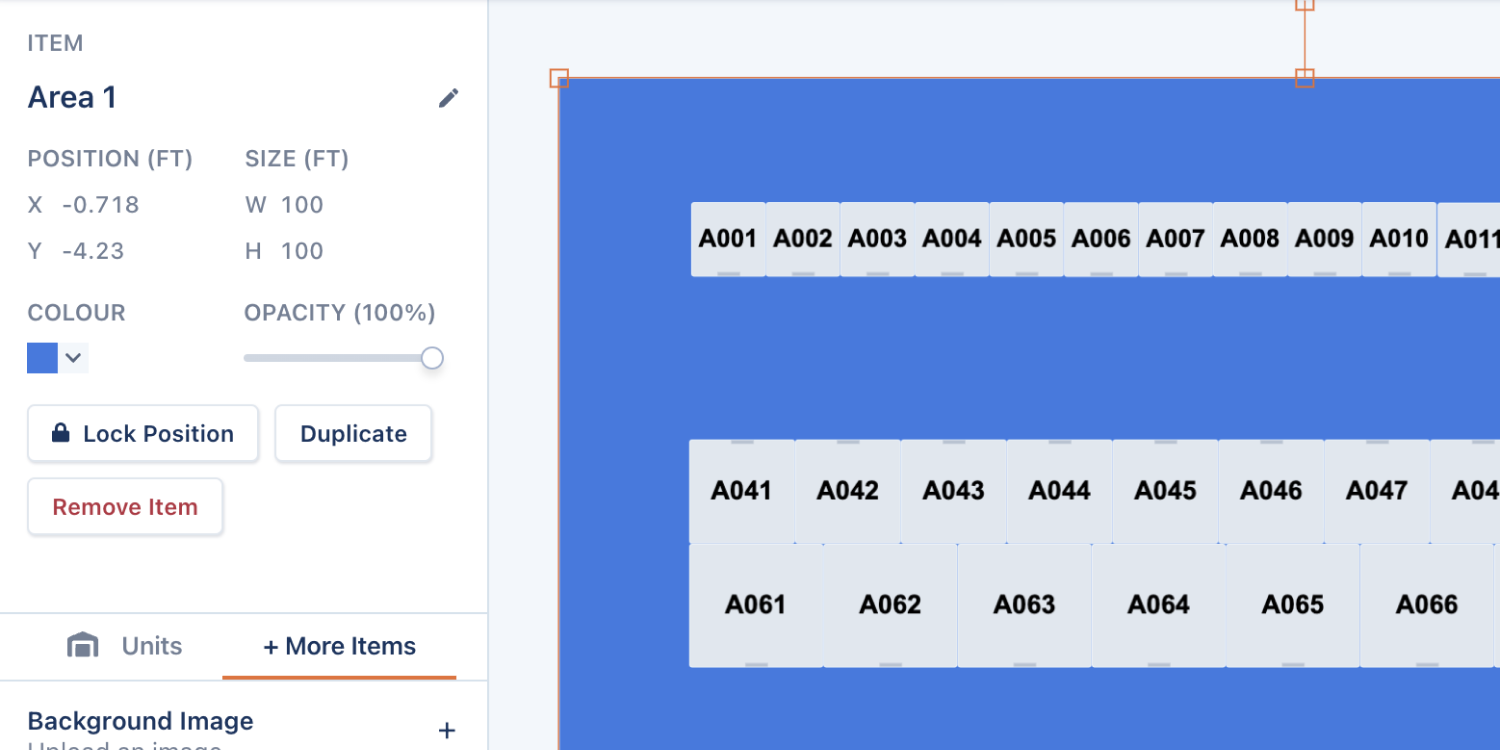Click the width value field
This screenshot has width=1500, height=750.
coord(302,205)
